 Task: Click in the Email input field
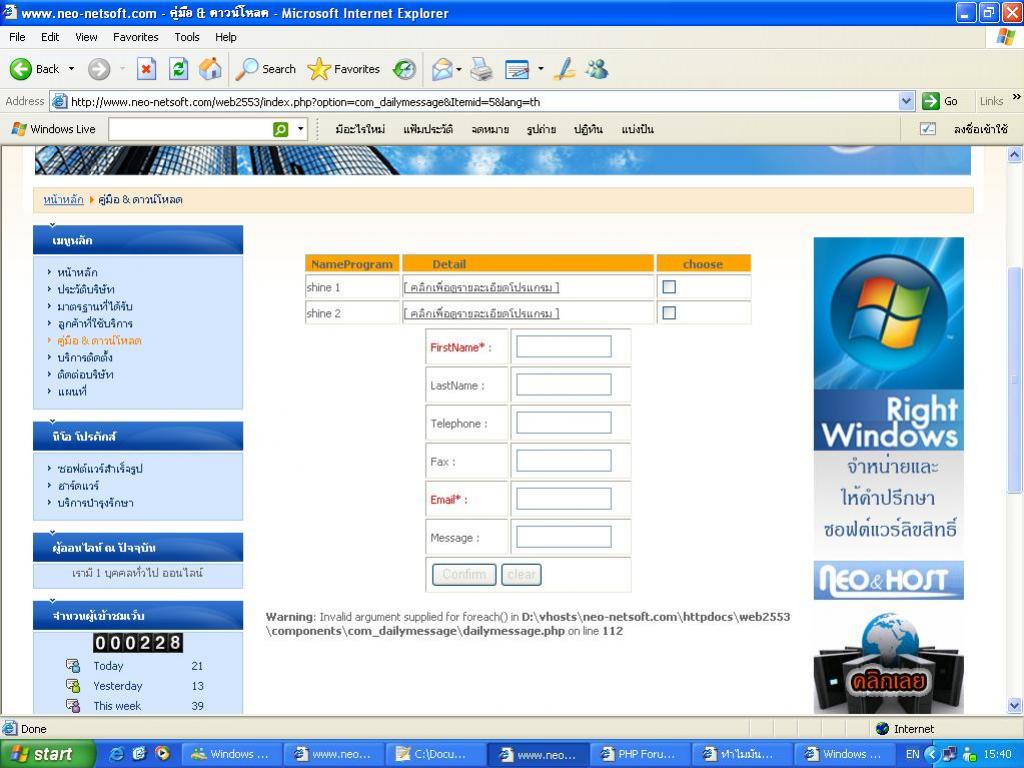(x=564, y=499)
